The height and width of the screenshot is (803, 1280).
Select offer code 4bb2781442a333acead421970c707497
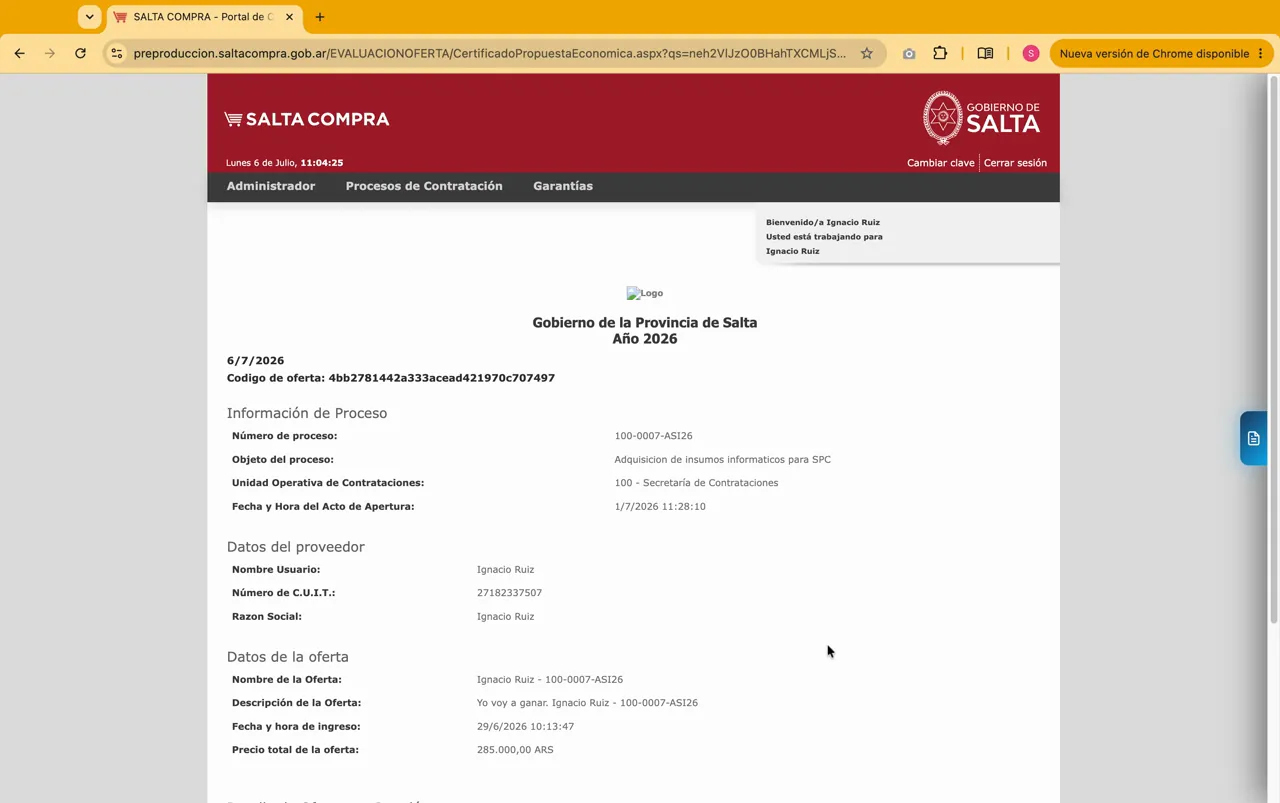(x=442, y=378)
